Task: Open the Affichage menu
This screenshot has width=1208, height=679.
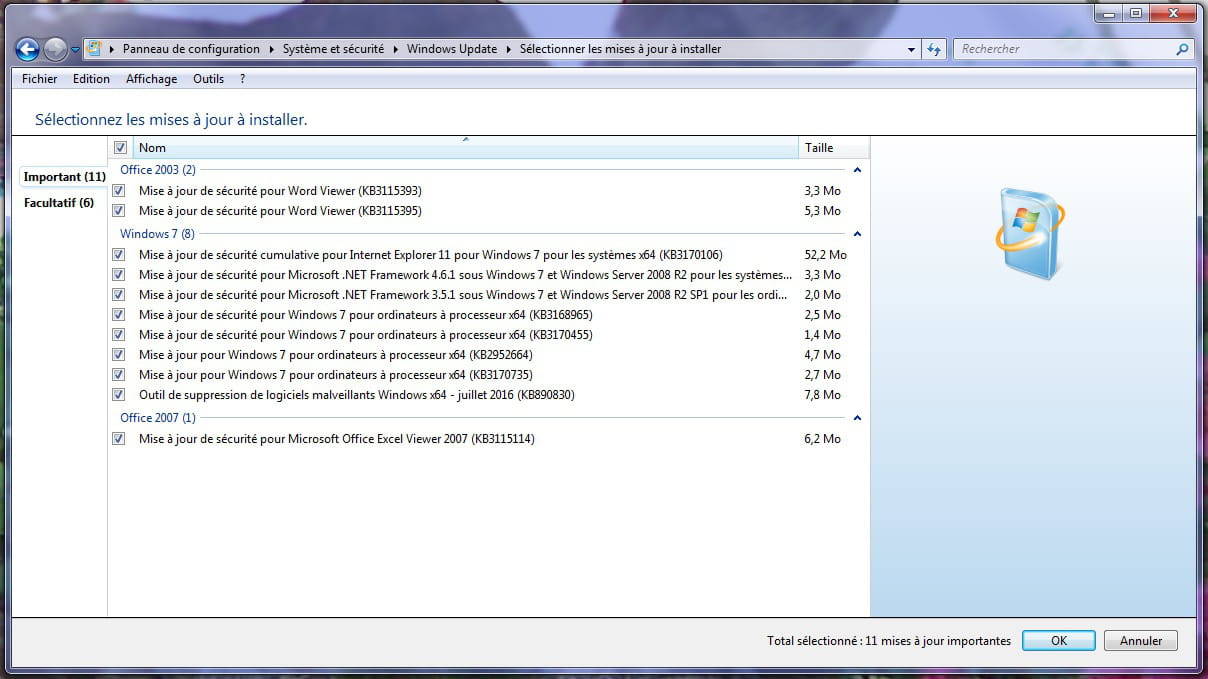Action: coord(151,79)
